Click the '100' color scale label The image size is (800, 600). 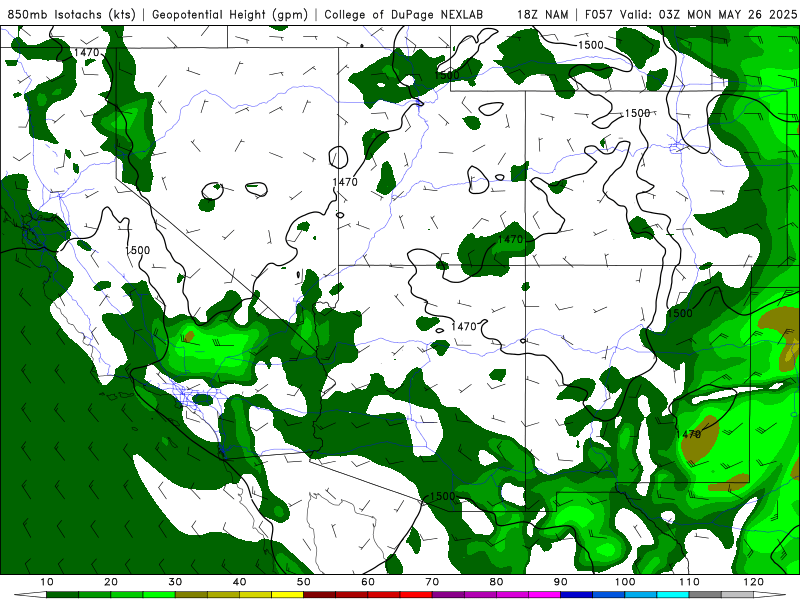point(625,582)
